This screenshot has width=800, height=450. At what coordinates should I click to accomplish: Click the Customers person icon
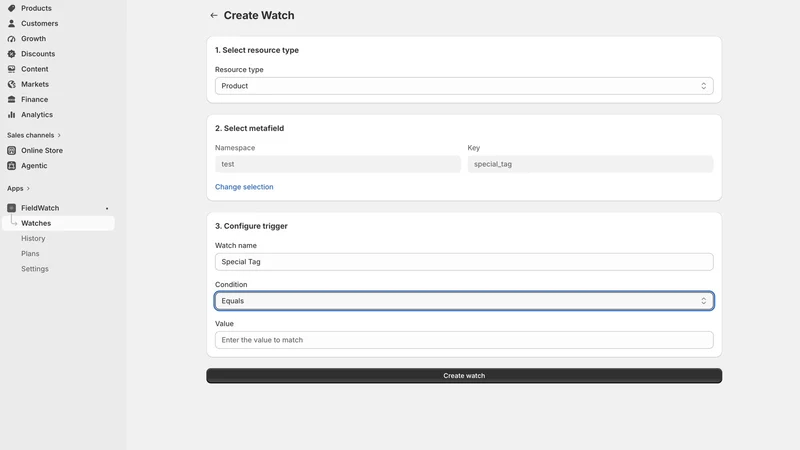(11, 23)
